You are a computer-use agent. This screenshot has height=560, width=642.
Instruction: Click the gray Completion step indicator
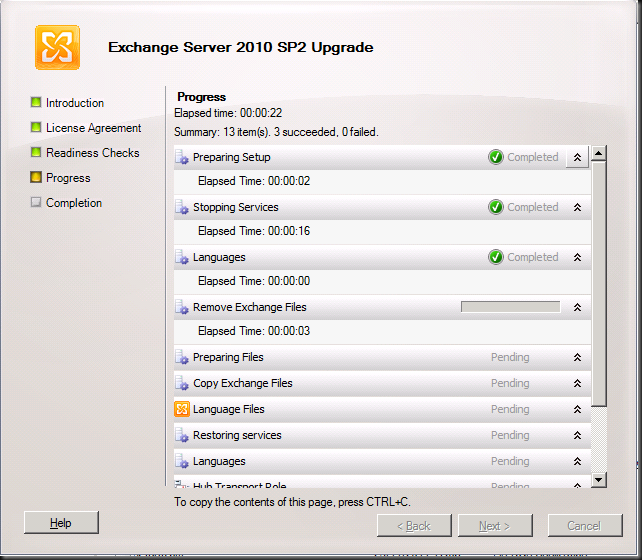tap(36, 202)
